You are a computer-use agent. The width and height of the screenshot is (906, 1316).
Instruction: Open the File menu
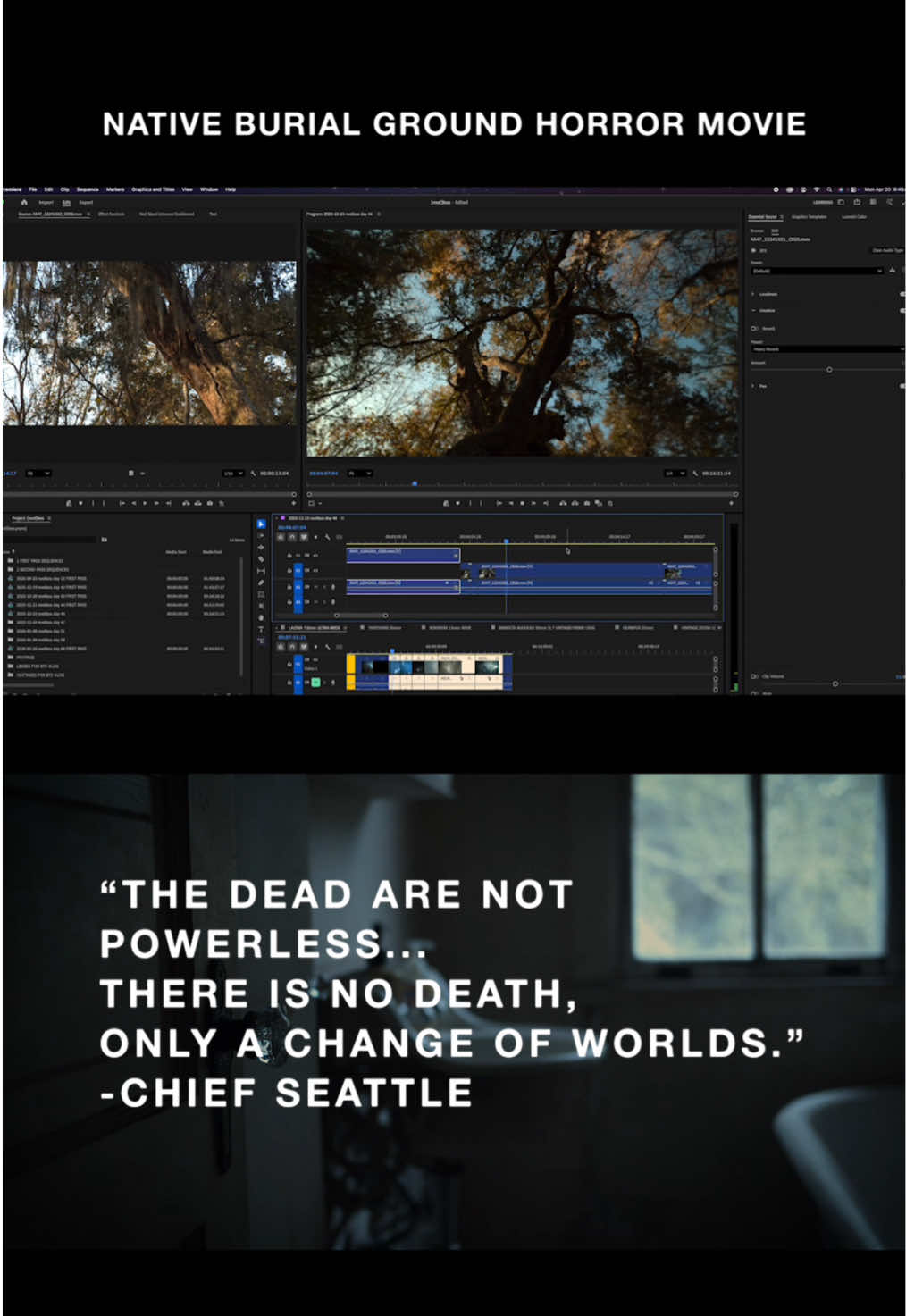(32, 189)
